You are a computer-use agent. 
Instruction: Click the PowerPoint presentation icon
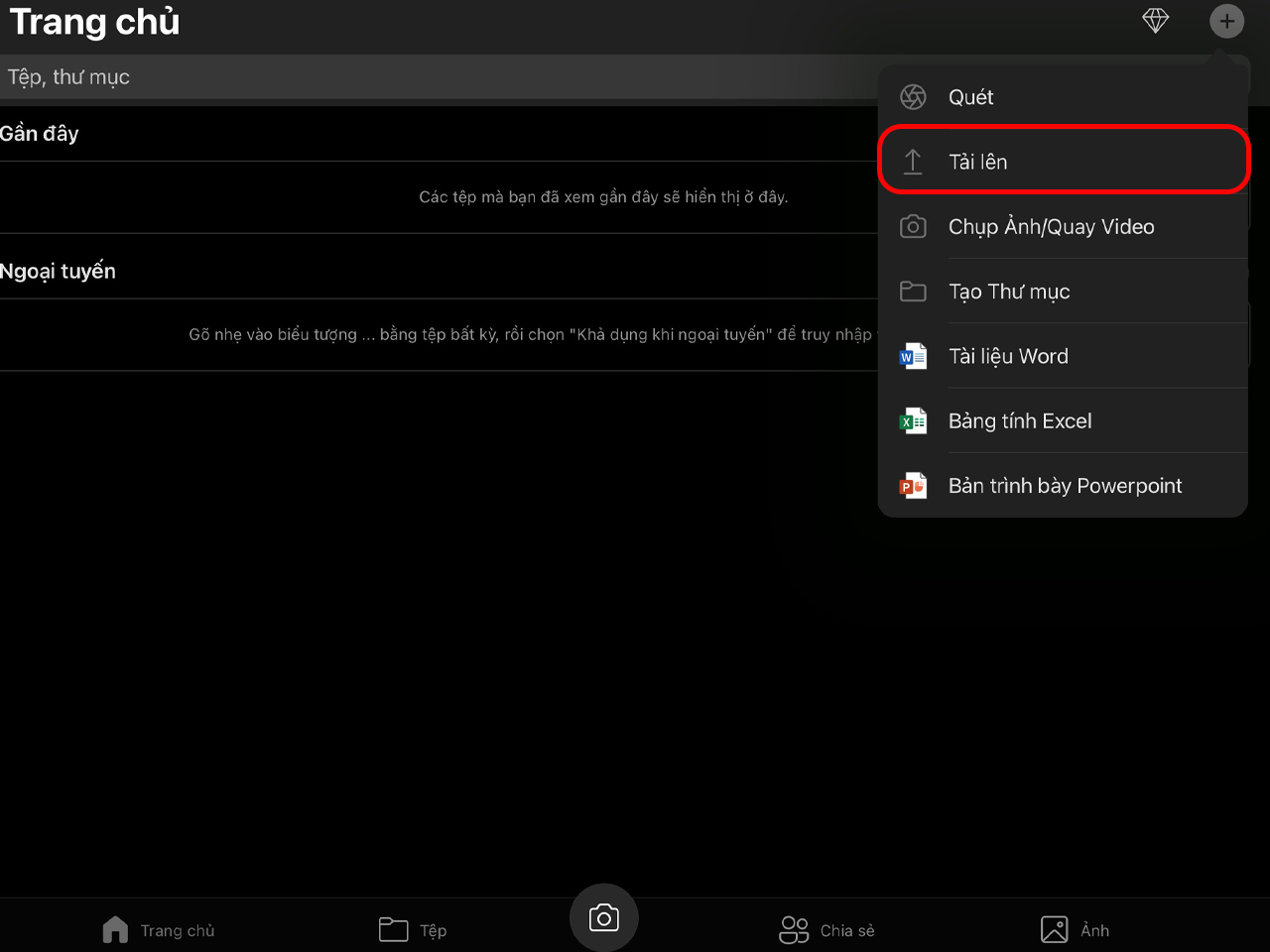[913, 486]
